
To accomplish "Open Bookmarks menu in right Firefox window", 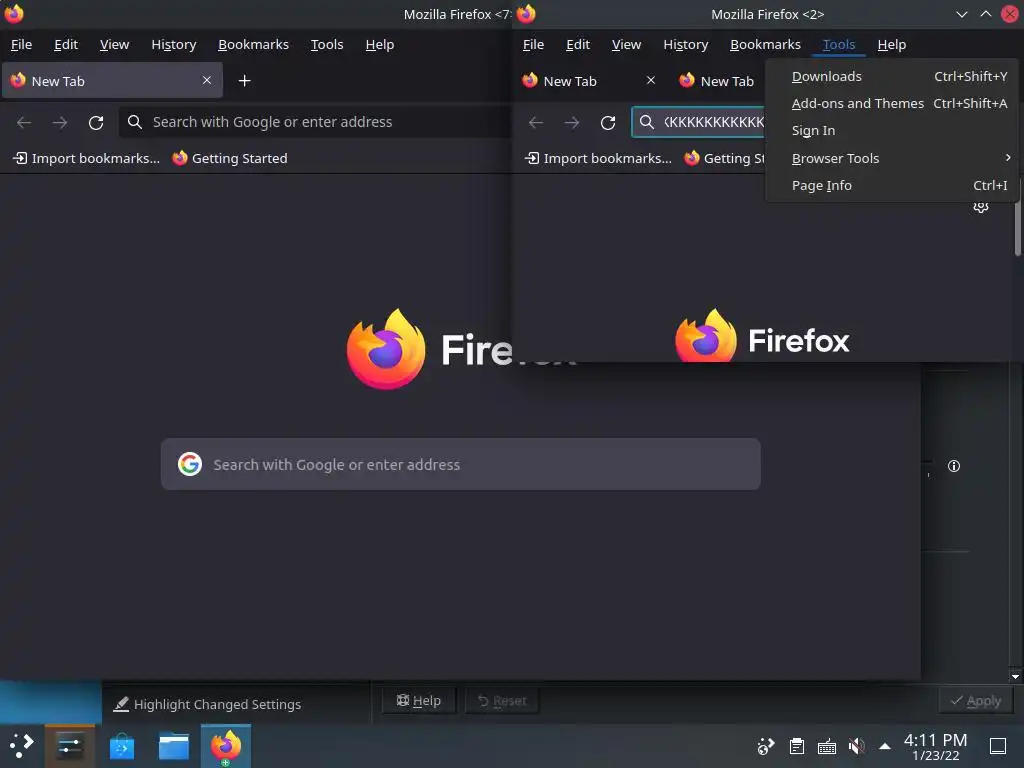I will (x=765, y=44).
